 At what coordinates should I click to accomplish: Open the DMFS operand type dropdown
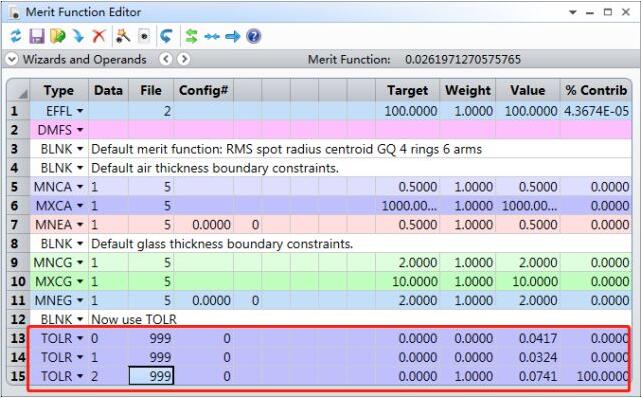click(x=80, y=130)
